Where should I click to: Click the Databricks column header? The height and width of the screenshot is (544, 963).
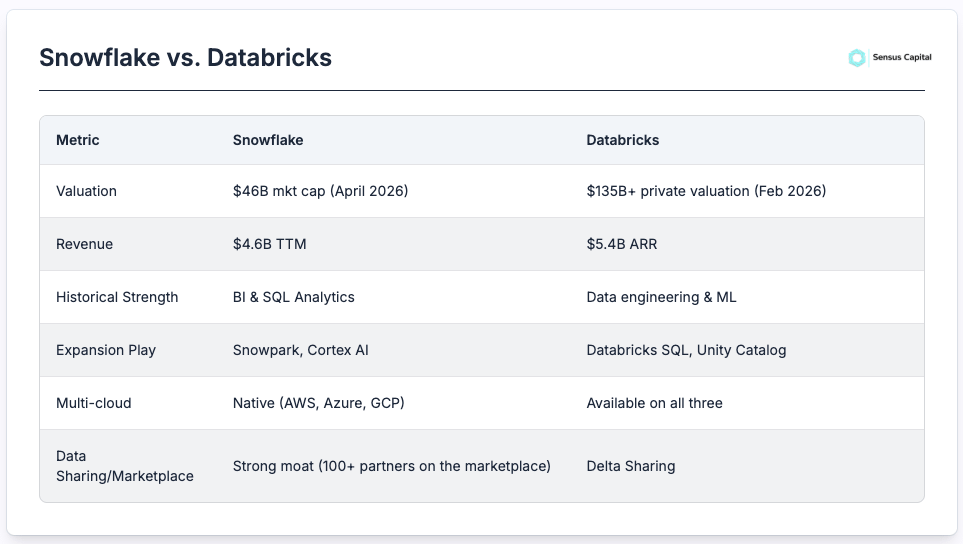[623, 140]
